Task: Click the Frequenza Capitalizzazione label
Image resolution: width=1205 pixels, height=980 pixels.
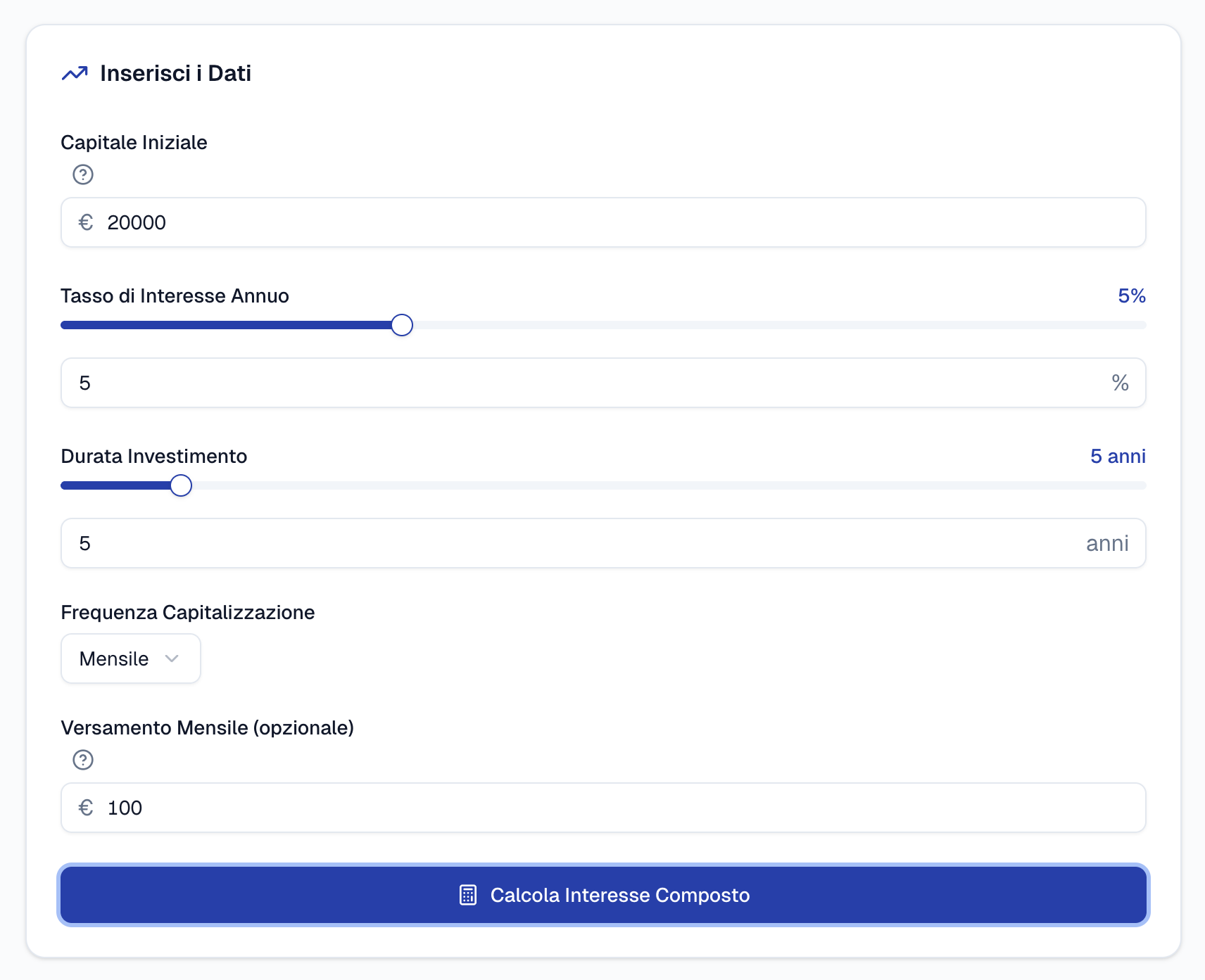Action: (187, 613)
